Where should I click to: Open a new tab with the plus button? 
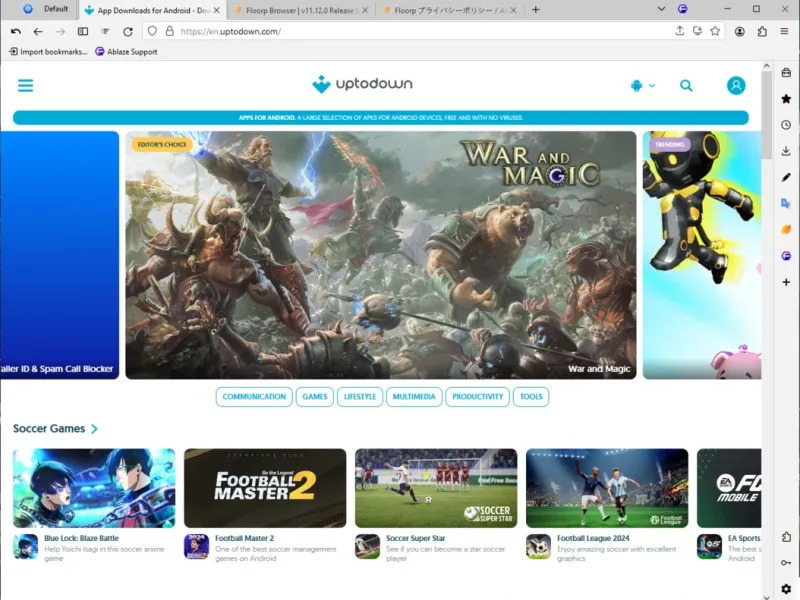click(536, 10)
